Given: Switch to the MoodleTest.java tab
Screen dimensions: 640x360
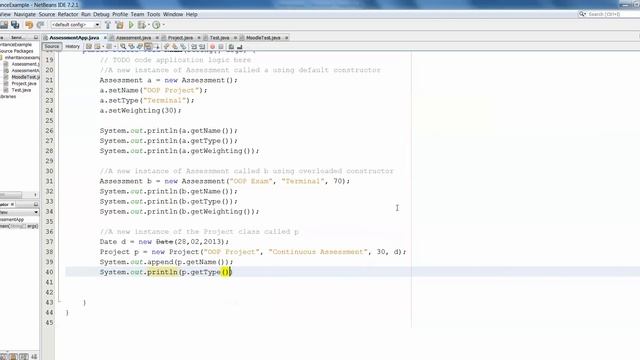Looking at the screenshot, I should tap(263, 38).
